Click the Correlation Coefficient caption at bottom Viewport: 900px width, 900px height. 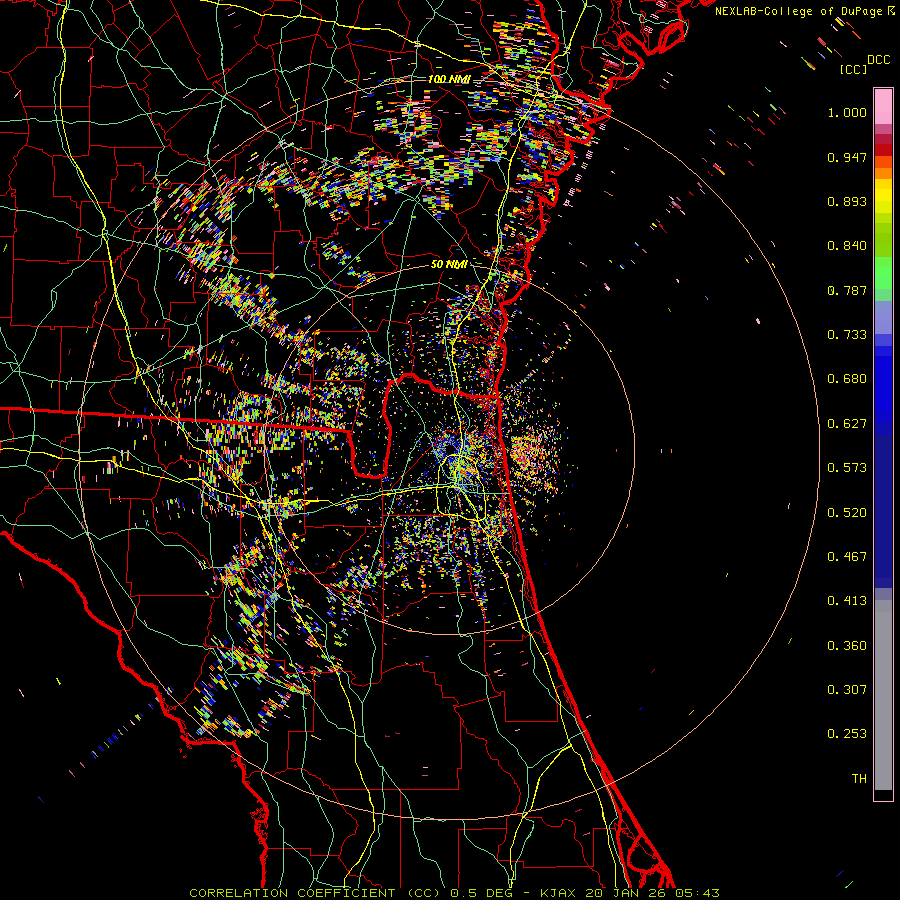click(x=453, y=892)
